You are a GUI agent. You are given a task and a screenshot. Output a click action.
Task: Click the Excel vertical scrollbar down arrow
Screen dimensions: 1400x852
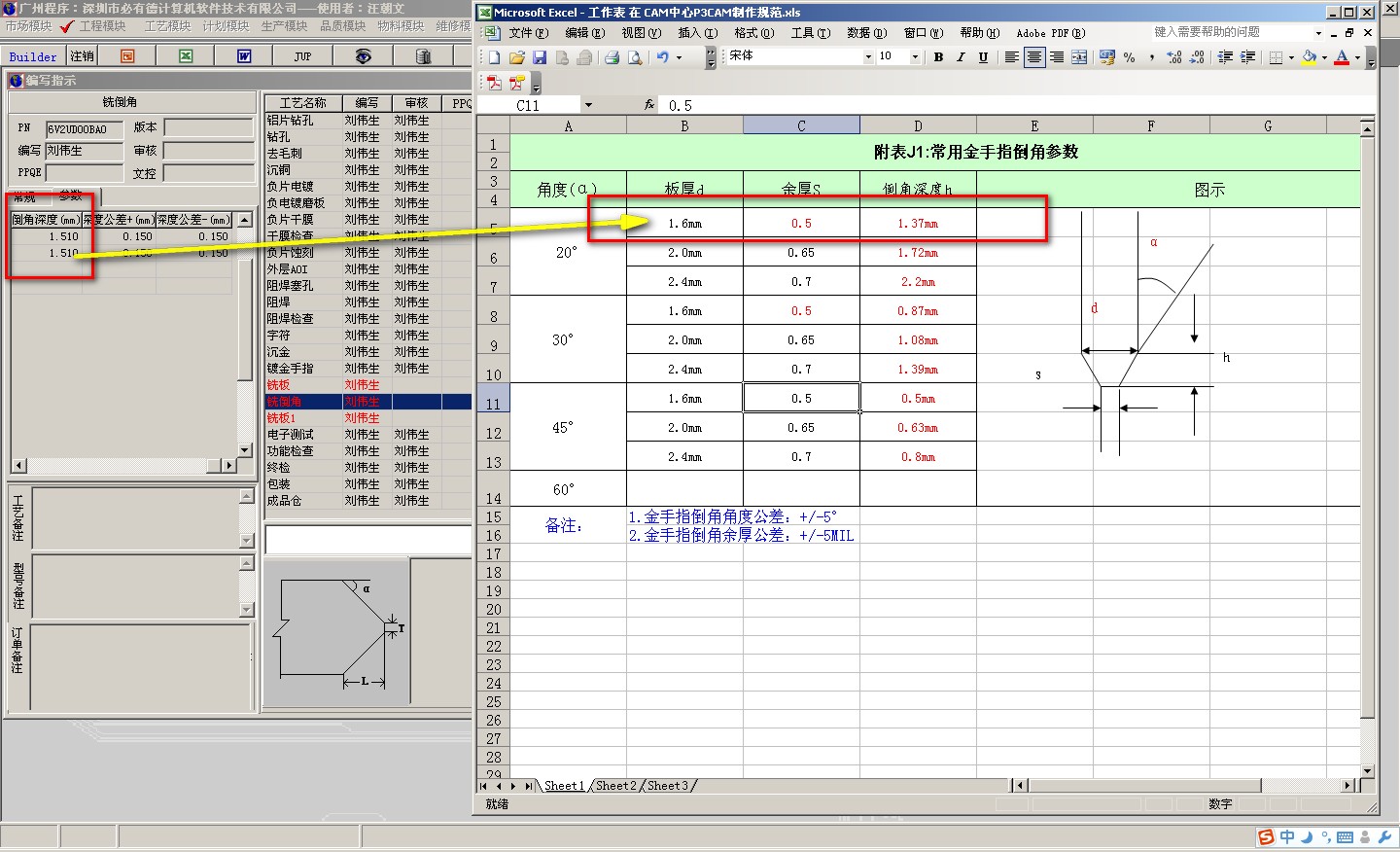[x=1367, y=770]
